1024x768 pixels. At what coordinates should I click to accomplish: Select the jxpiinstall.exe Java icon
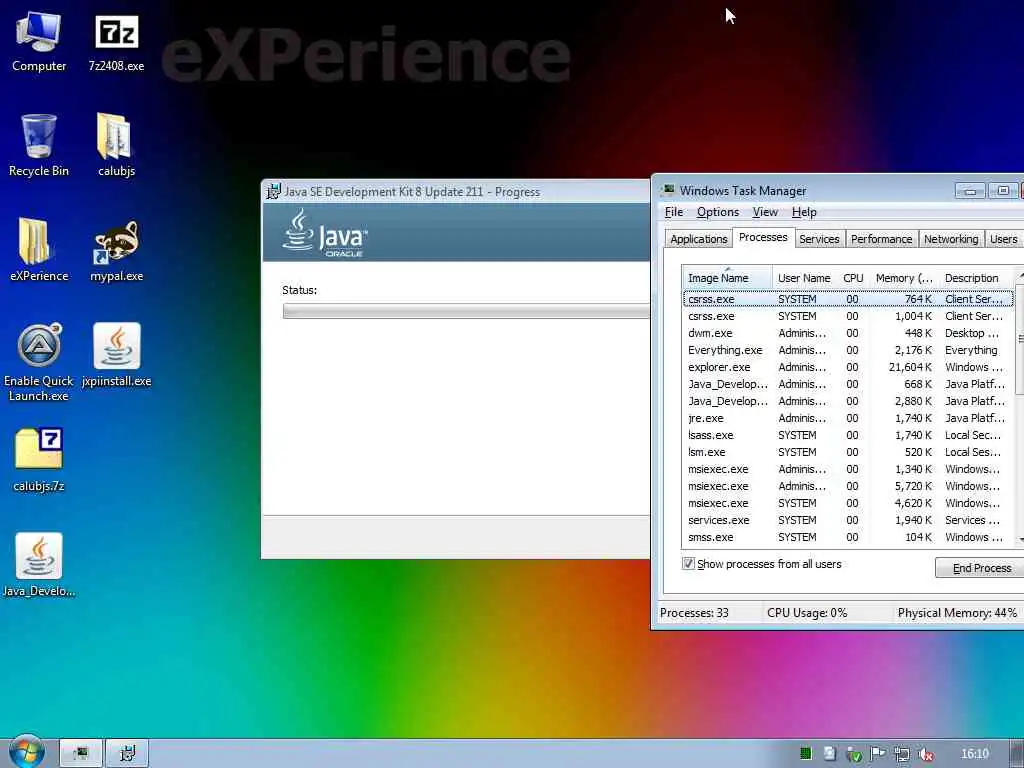click(116, 356)
